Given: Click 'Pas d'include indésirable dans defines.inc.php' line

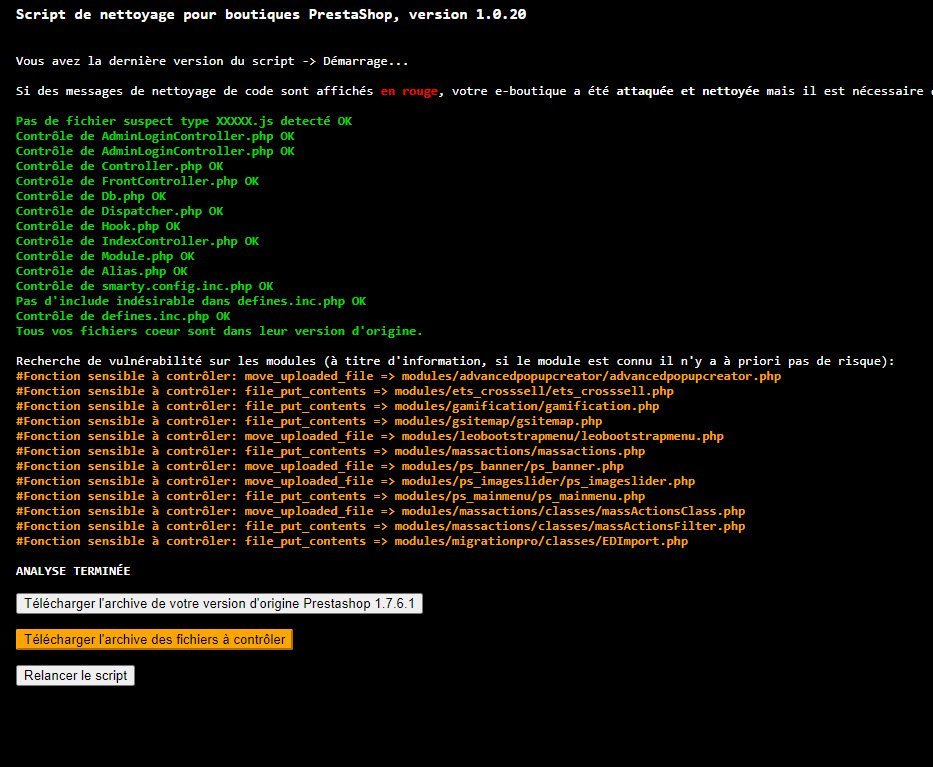Looking at the screenshot, I should (x=191, y=301).
